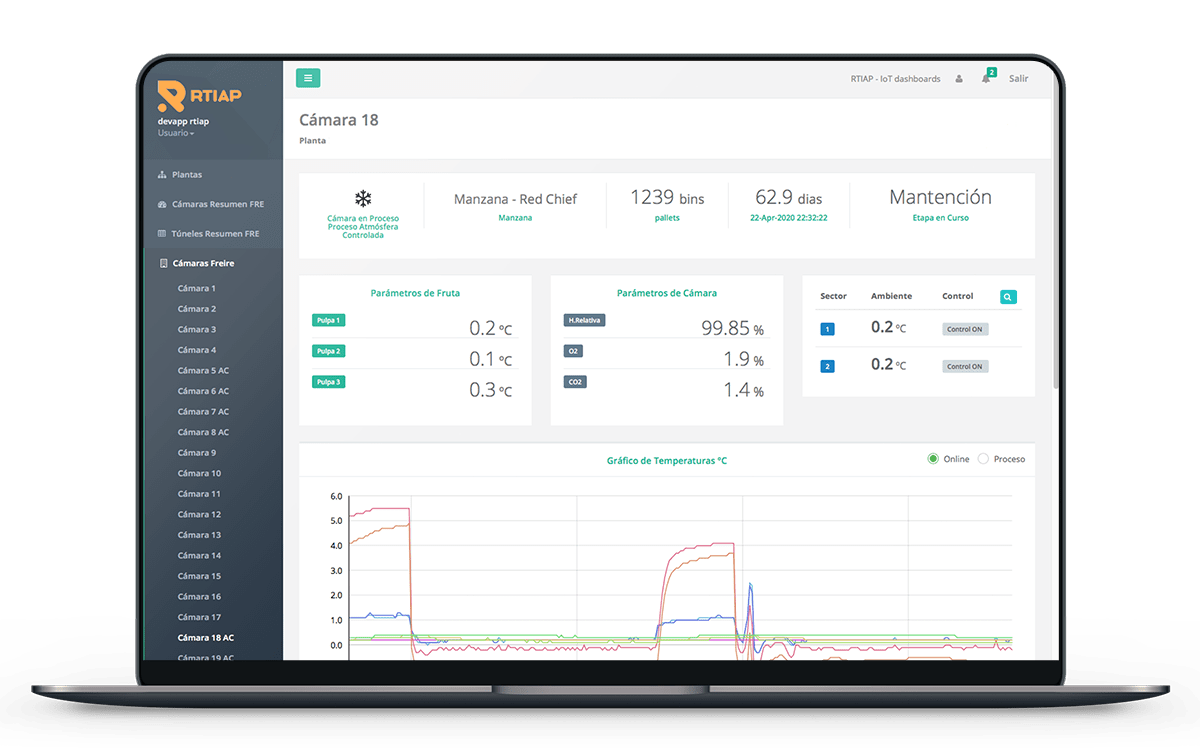Select the Proceso radio button
Image resolution: width=1200 pixels, height=748 pixels.
983,459
